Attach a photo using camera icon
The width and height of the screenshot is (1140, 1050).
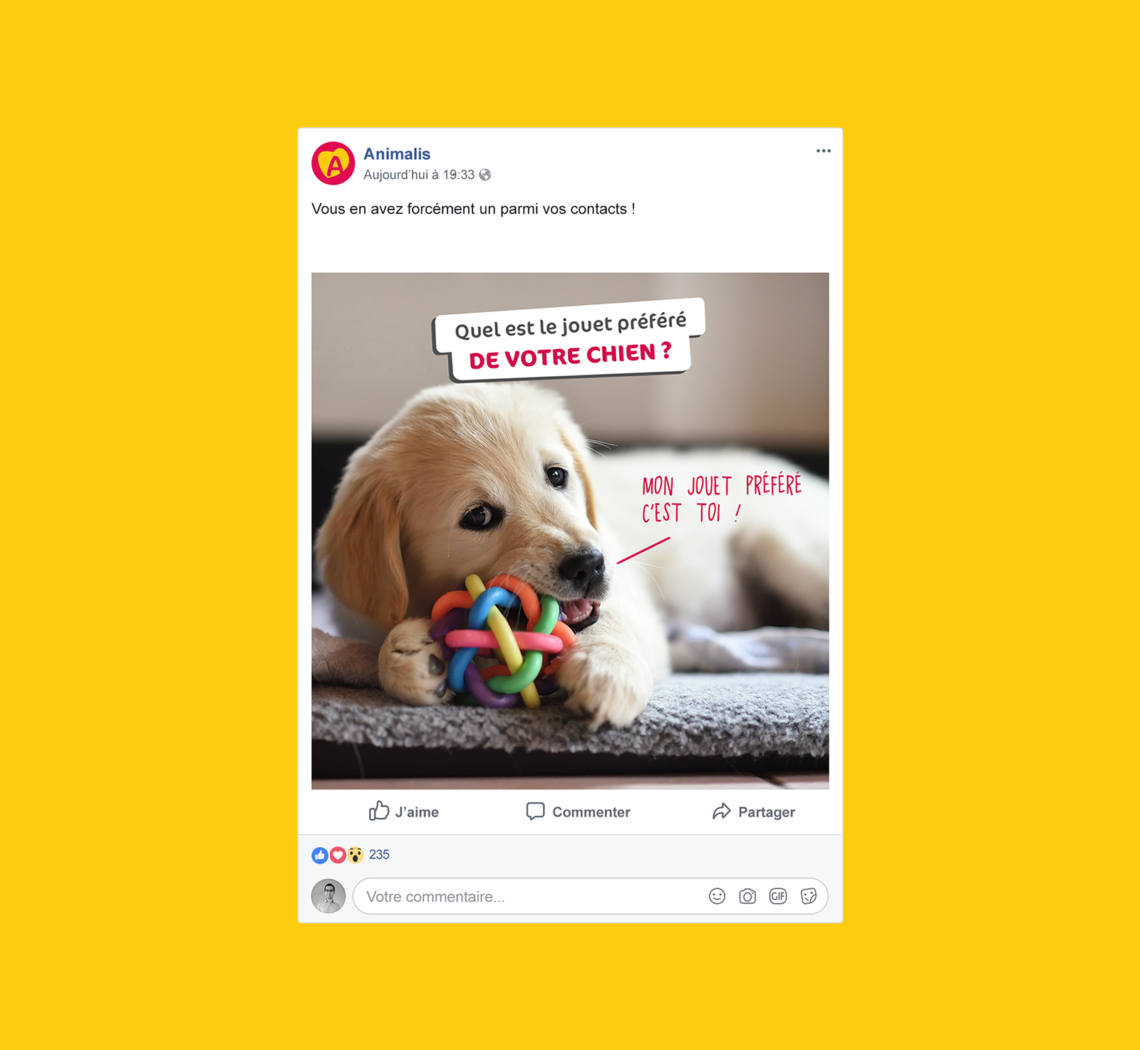pyautogui.click(x=747, y=897)
